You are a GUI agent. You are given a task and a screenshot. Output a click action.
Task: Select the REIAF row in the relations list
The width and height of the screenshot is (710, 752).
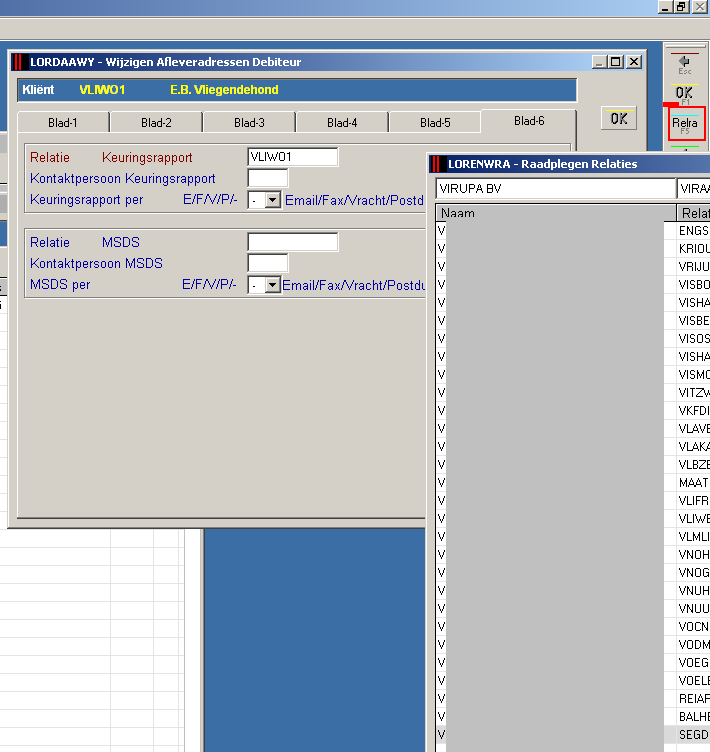pyautogui.click(x=573, y=698)
